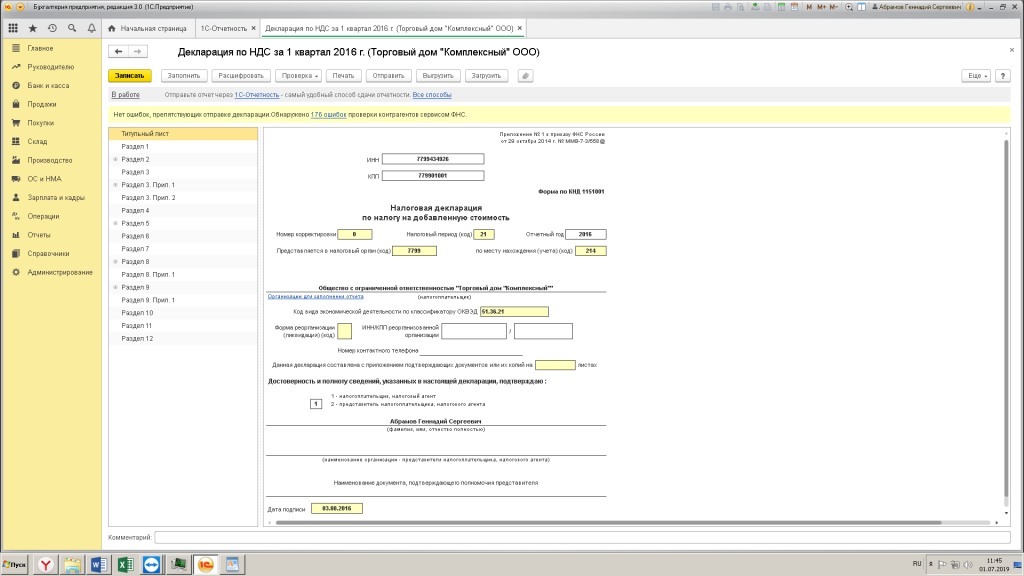This screenshot has height=576, width=1024.
Task: Click the Дата подписи date field
Action: (x=336, y=508)
